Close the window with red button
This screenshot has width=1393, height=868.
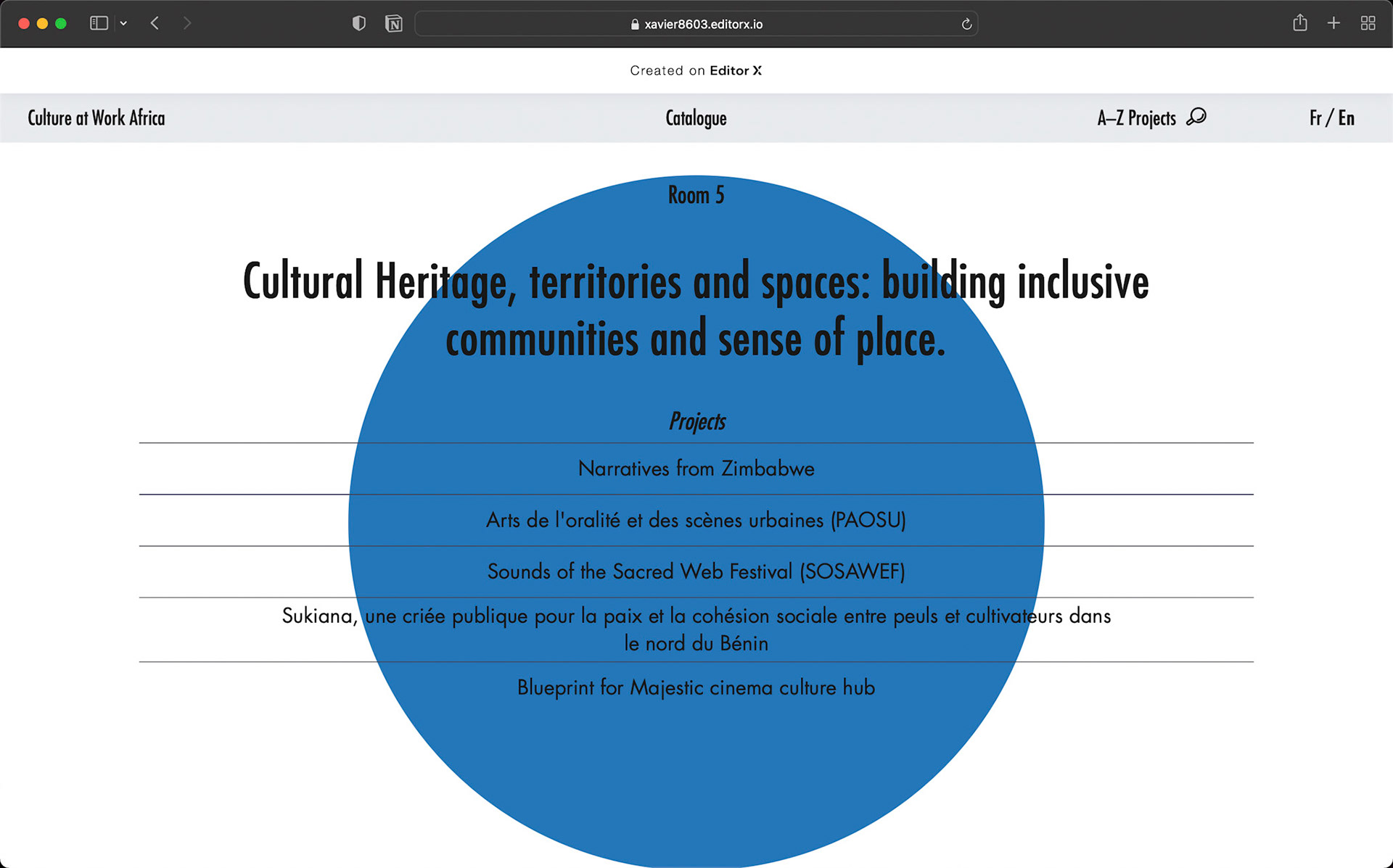(x=24, y=23)
